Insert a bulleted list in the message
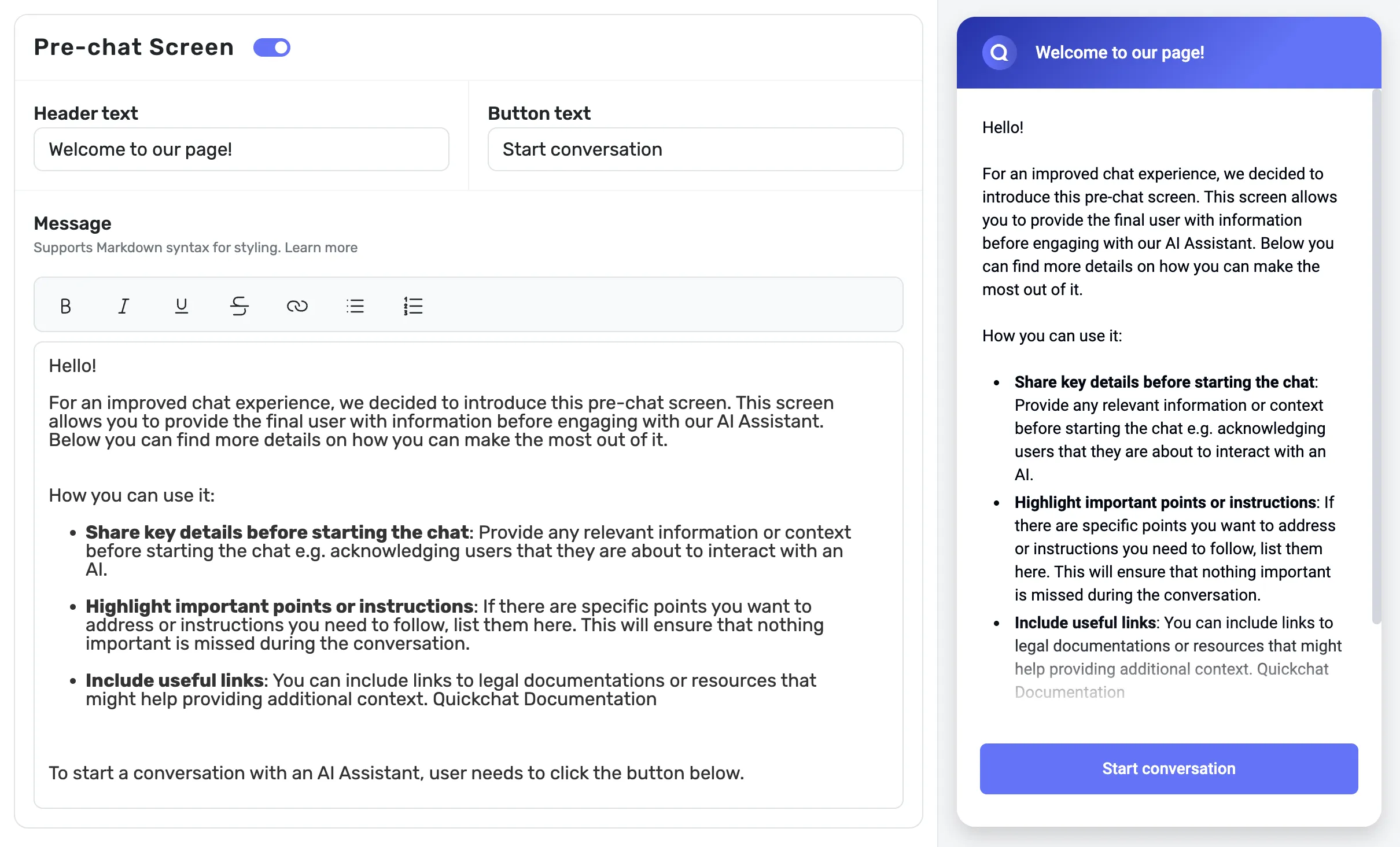This screenshot has width=1400, height=847. coord(355,305)
